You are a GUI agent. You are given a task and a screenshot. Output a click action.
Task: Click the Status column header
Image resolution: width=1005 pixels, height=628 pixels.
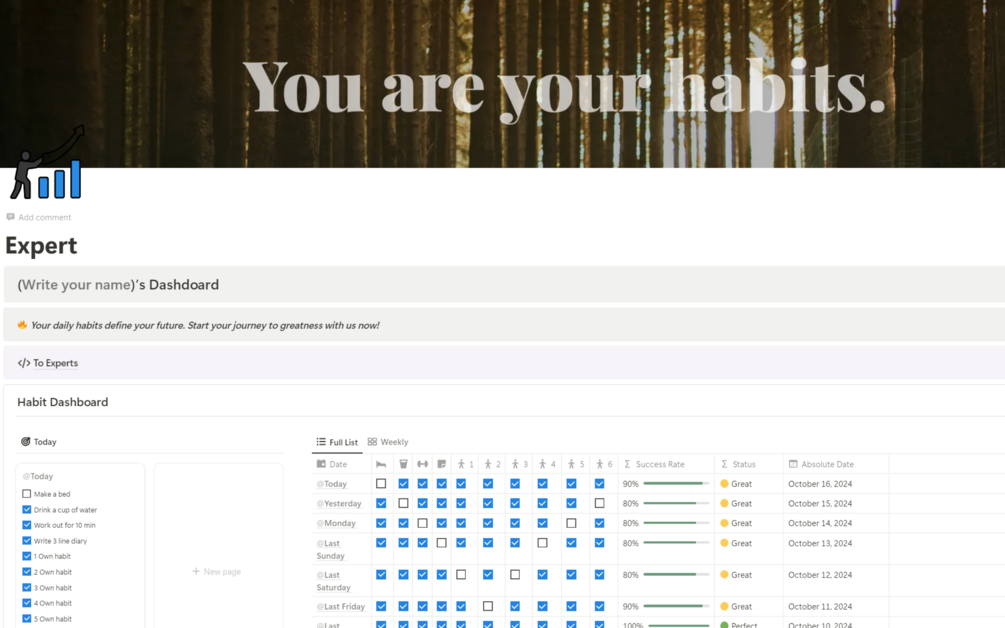(x=749, y=464)
